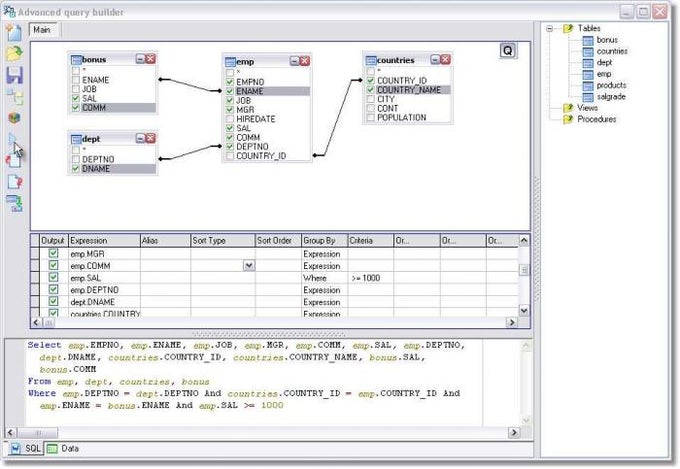
Task: Uncheck SAL in the bonus table
Action: [x=76, y=98]
